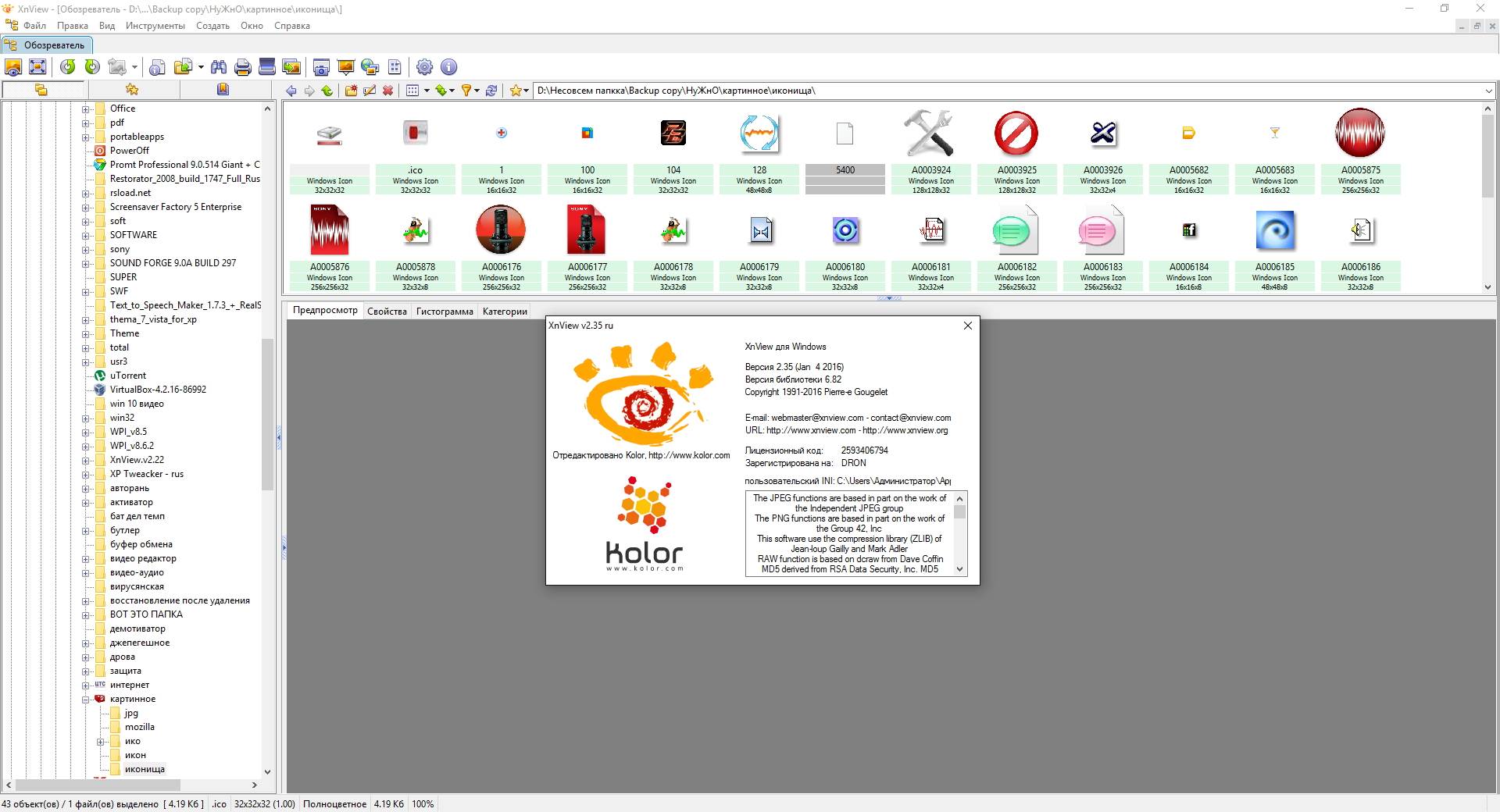Go forward with the right arrow
This screenshot has height=812, width=1500.
tap(309, 91)
